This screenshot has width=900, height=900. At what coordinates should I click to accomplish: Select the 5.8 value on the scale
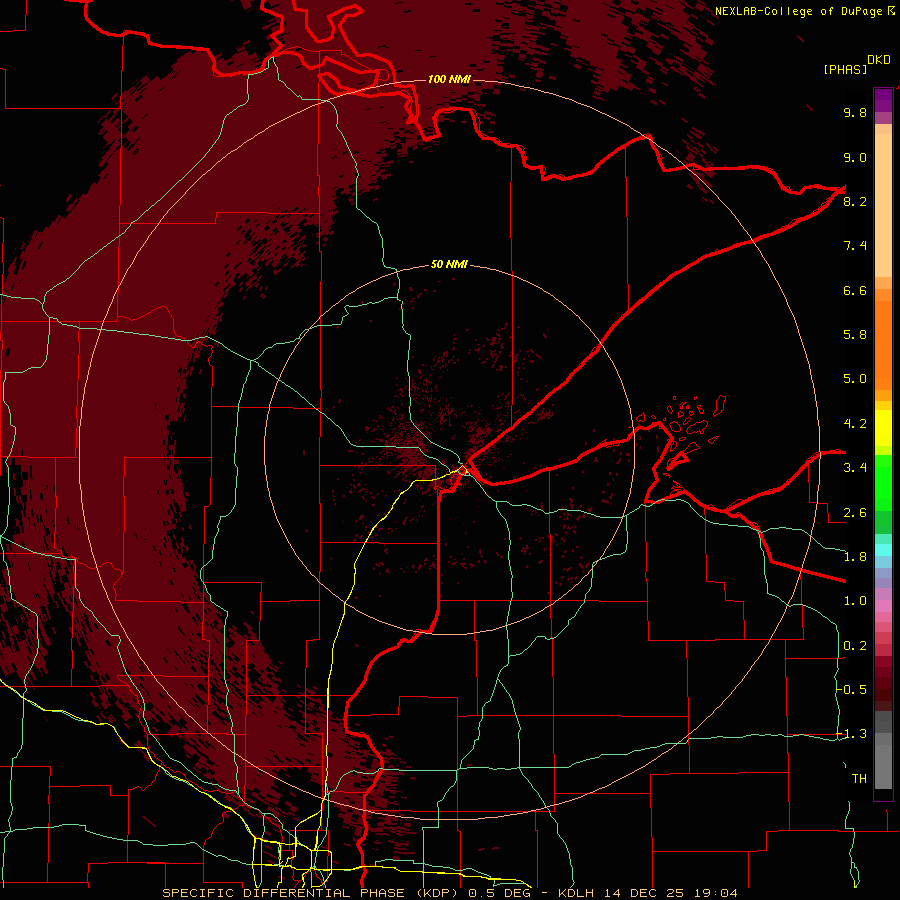pyautogui.click(x=855, y=335)
